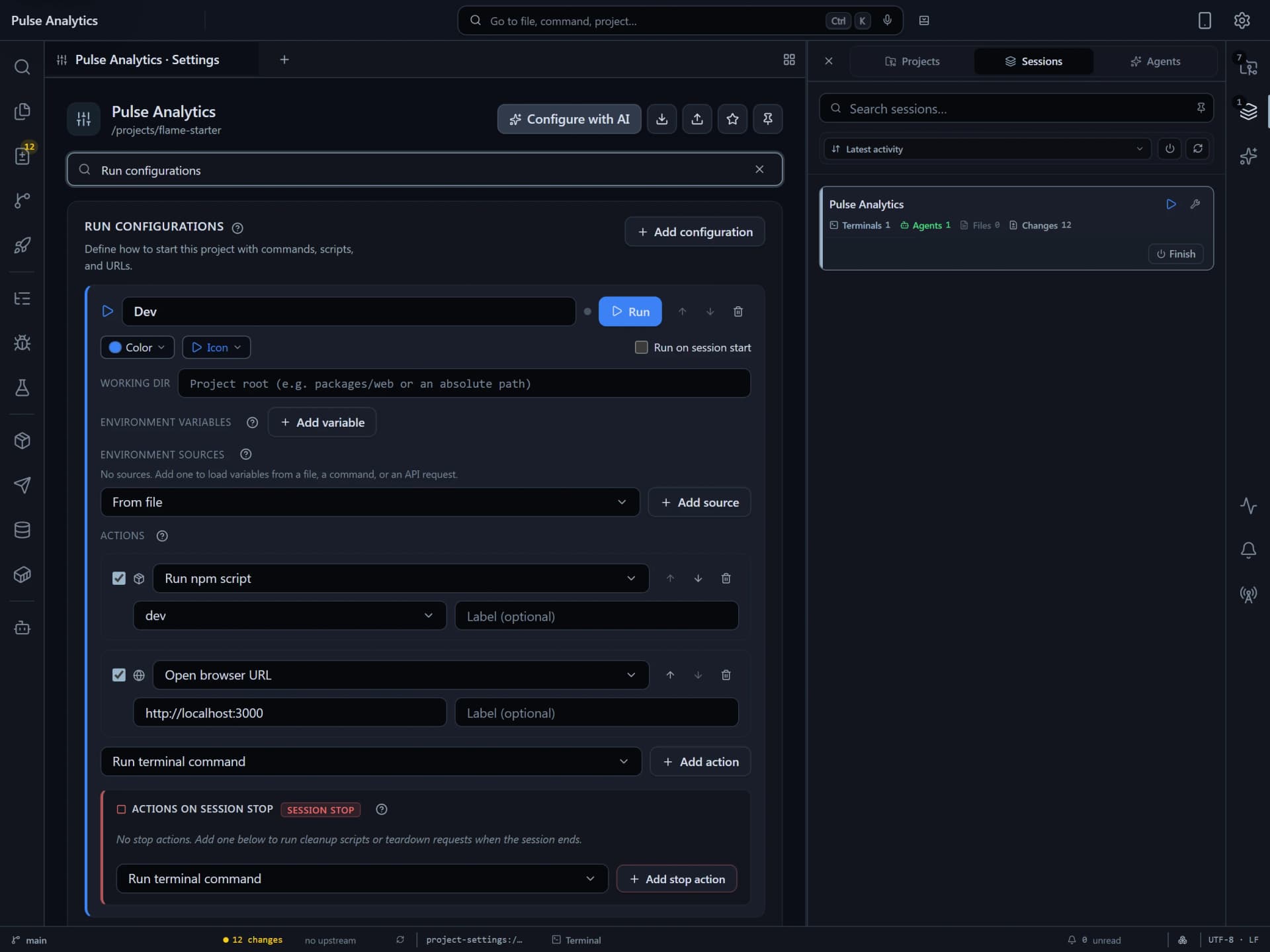Screen dimensions: 1270x952
Task: Click wrench icon on Pulse Analytics session
Action: [x=1195, y=204]
